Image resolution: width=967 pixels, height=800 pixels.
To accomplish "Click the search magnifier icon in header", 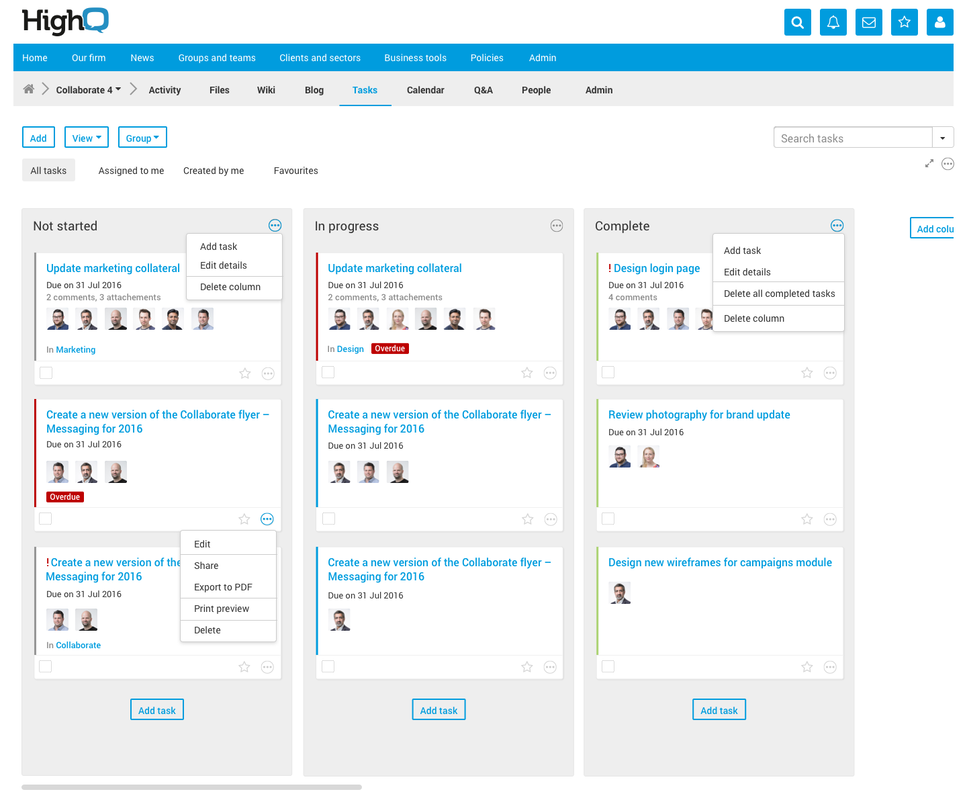I will click(797, 22).
